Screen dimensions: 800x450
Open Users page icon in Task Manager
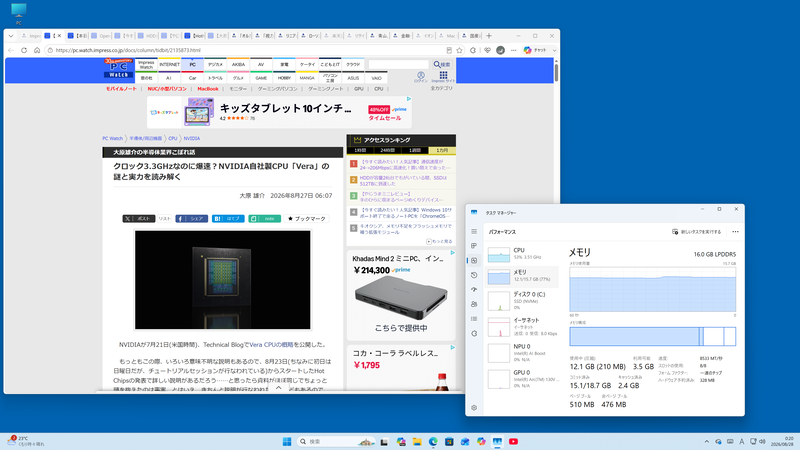tap(474, 304)
